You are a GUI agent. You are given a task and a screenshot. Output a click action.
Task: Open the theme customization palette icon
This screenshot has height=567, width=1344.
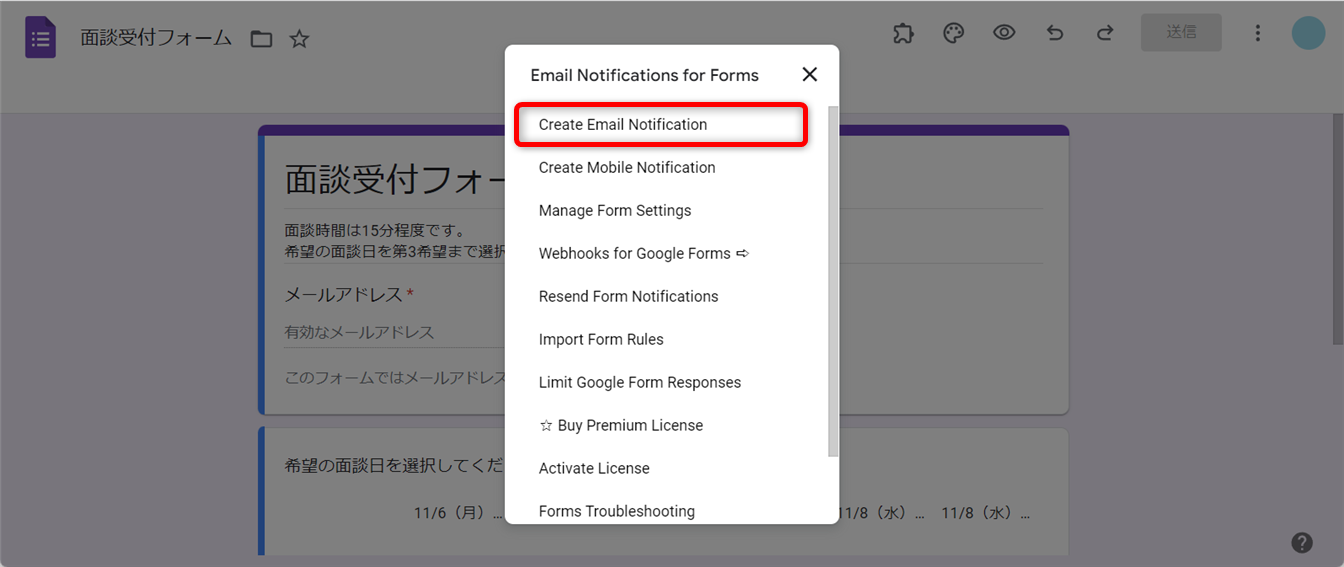click(954, 33)
